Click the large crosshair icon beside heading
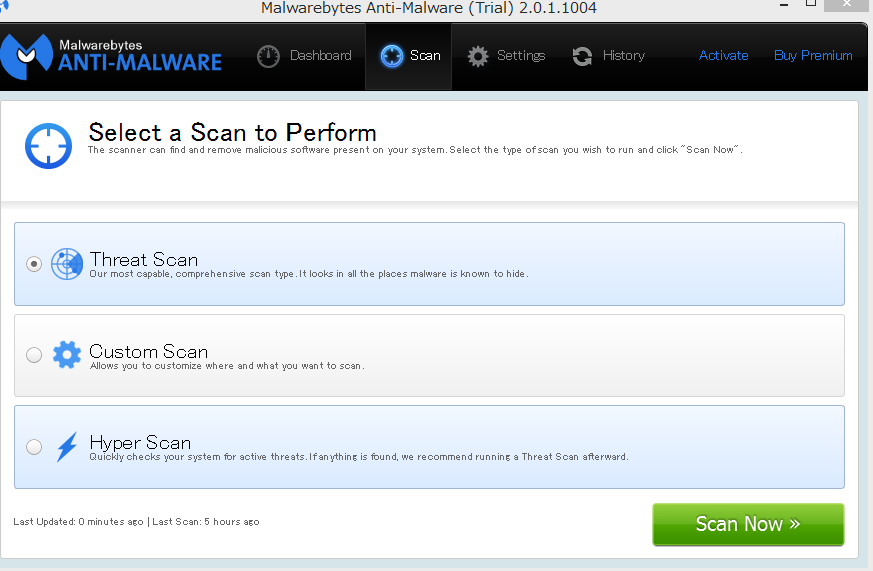 [48, 146]
